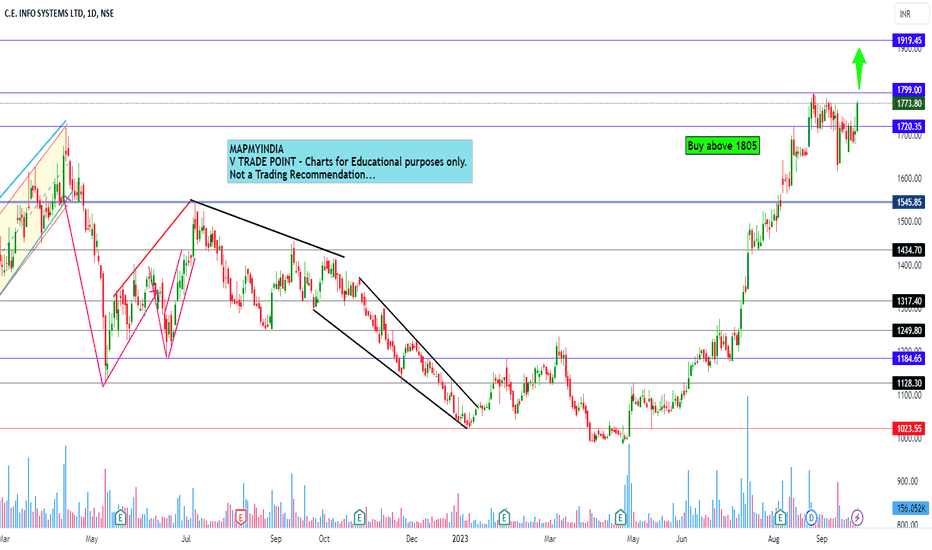This screenshot has height=550, width=932.
Task: Click the 1545.85 price level label
Action: coord(909,202)
